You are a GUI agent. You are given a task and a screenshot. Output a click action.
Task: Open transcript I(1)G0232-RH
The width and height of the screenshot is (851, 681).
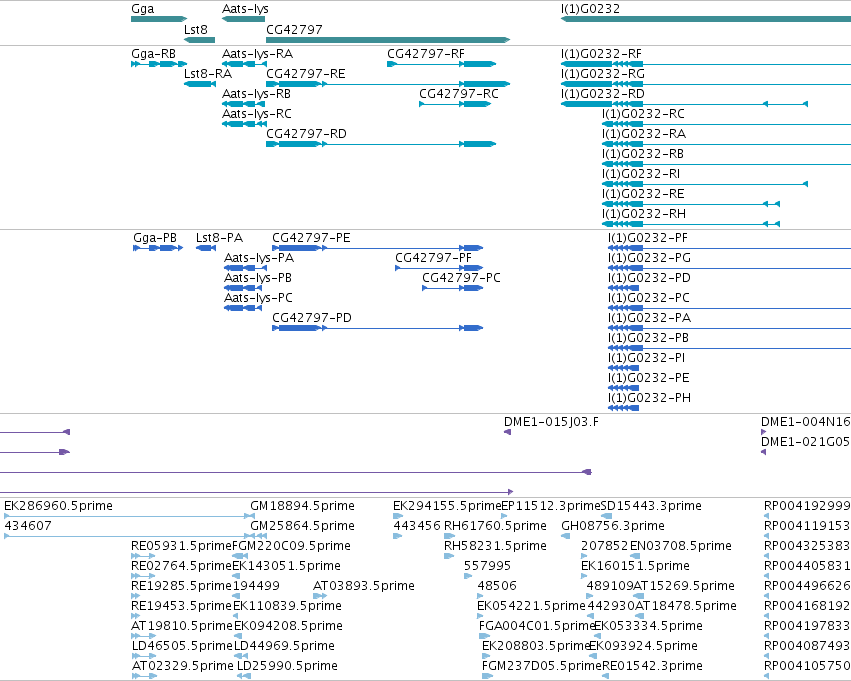(644, 214)
